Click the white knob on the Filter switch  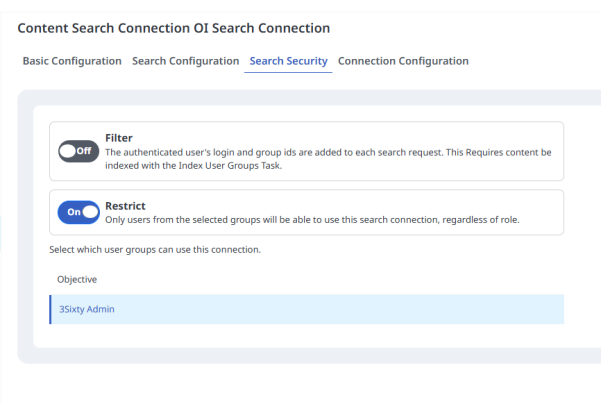[x=69, y=151]
